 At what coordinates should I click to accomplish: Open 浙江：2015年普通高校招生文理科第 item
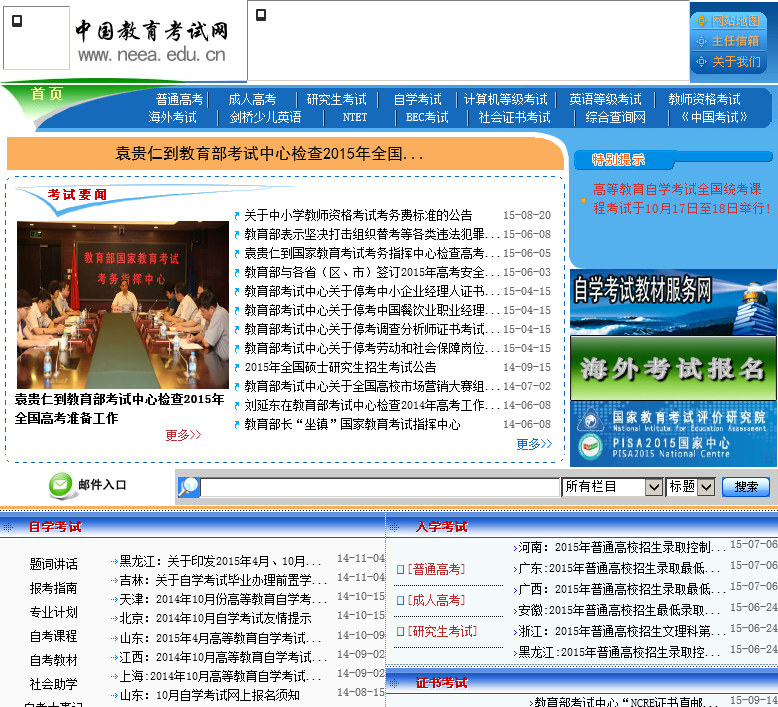click(x=622, y=632)
